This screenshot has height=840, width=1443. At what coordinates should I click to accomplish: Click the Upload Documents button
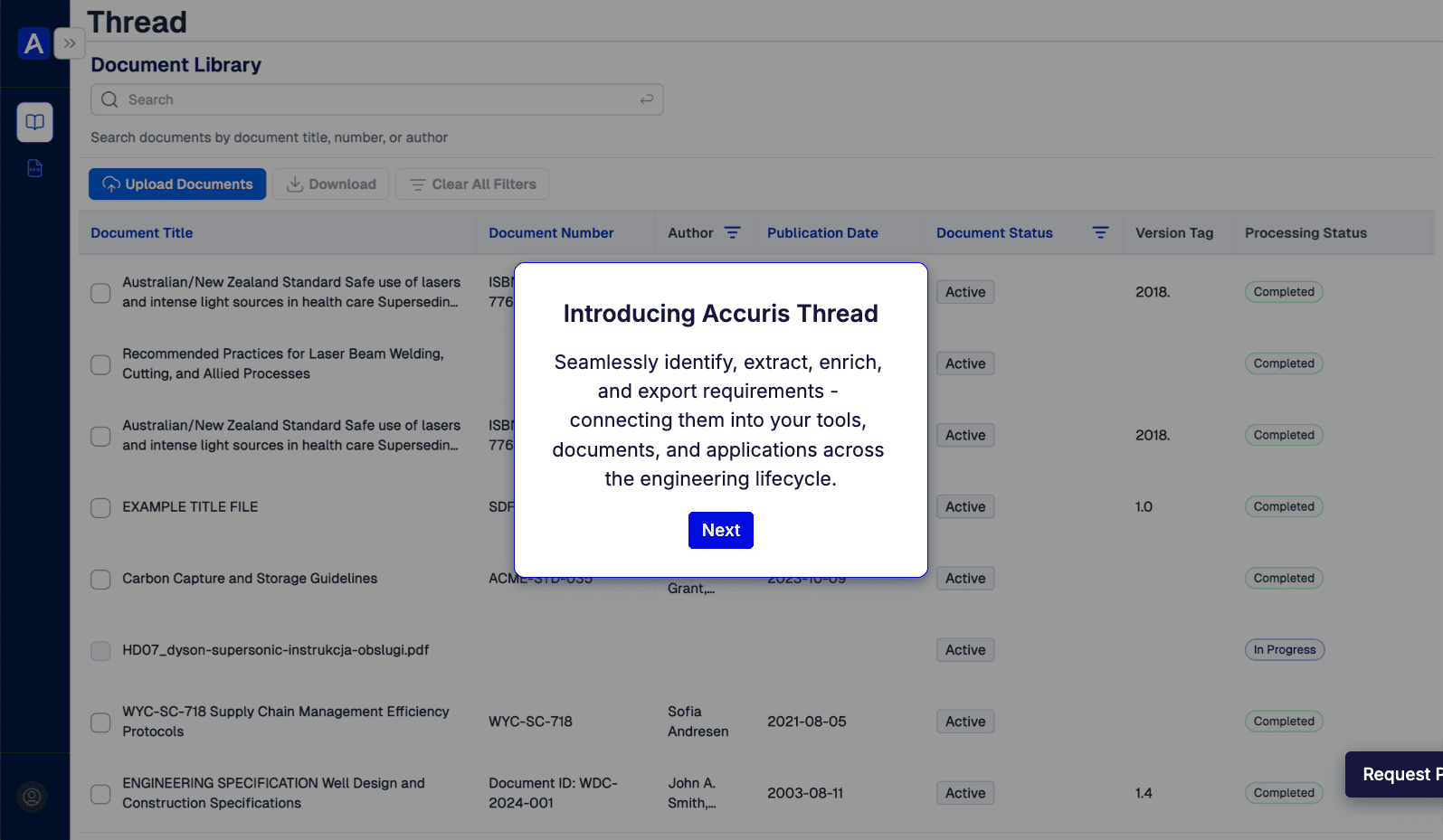pos(177,184)
